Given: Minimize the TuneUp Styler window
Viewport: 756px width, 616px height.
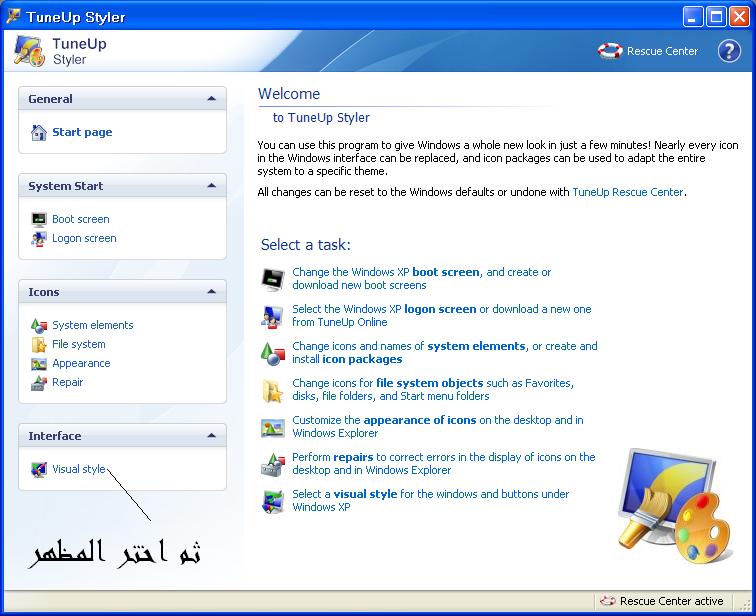Looking at the screenshot, I should [692, 17].
